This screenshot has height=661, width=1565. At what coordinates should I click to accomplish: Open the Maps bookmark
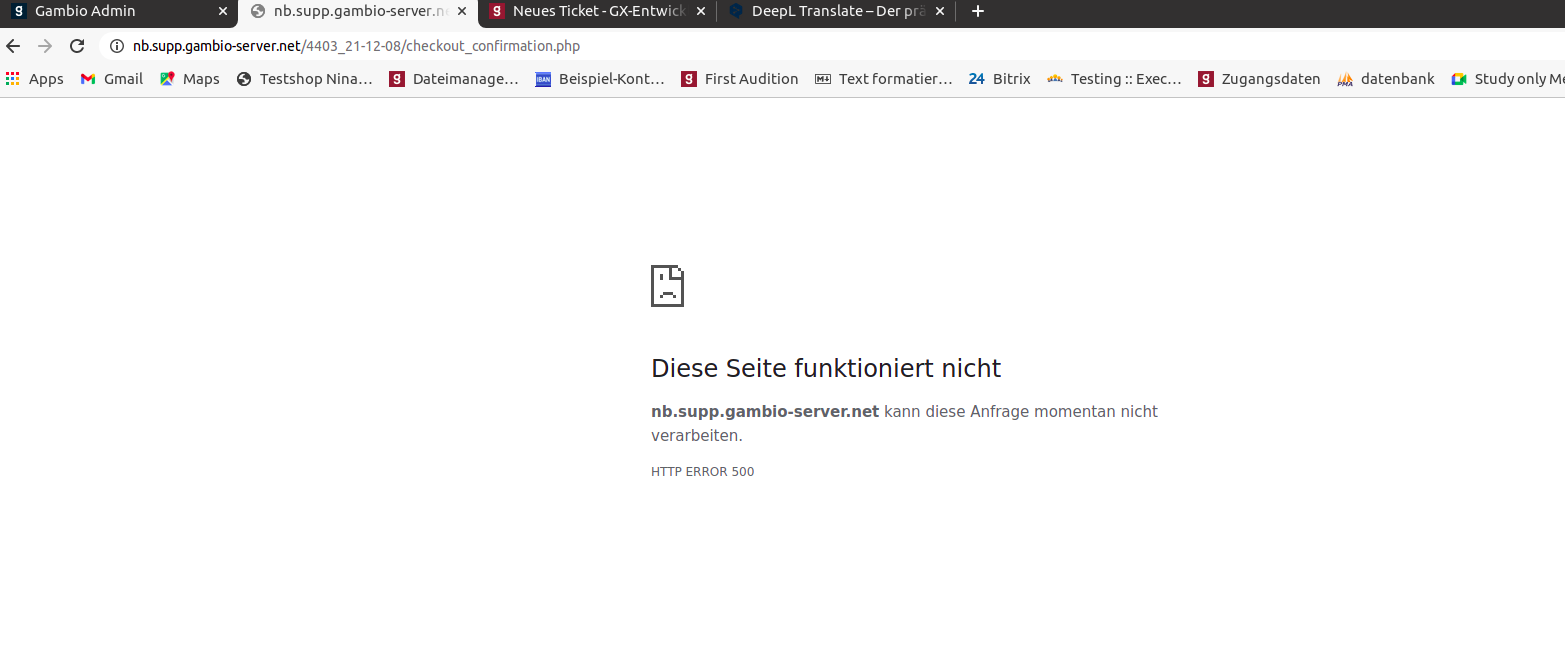coord(190,79)
